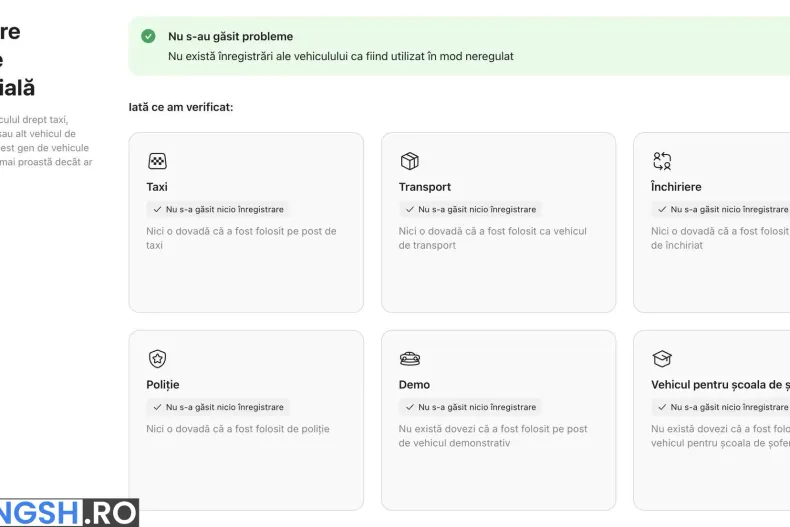
Task: Click the checkmark in the Taxi status badge
Action: pos(157,210)
